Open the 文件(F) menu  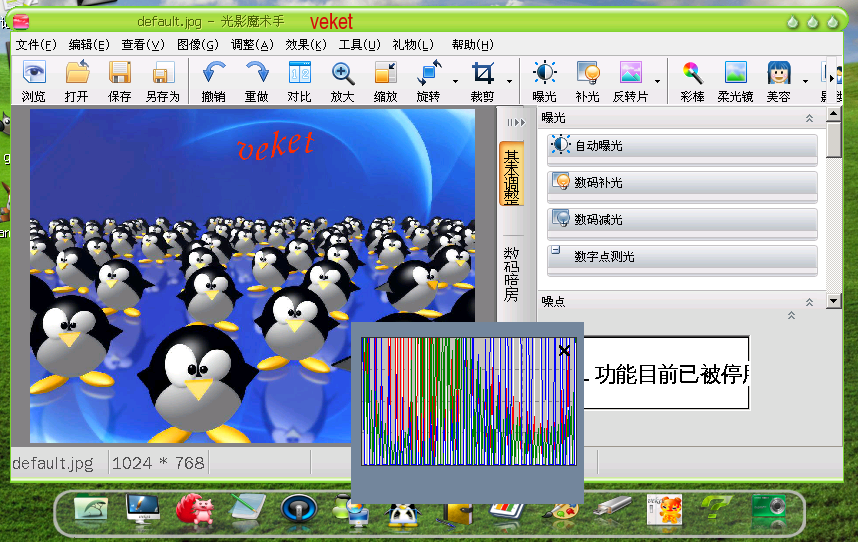[36, 44]
